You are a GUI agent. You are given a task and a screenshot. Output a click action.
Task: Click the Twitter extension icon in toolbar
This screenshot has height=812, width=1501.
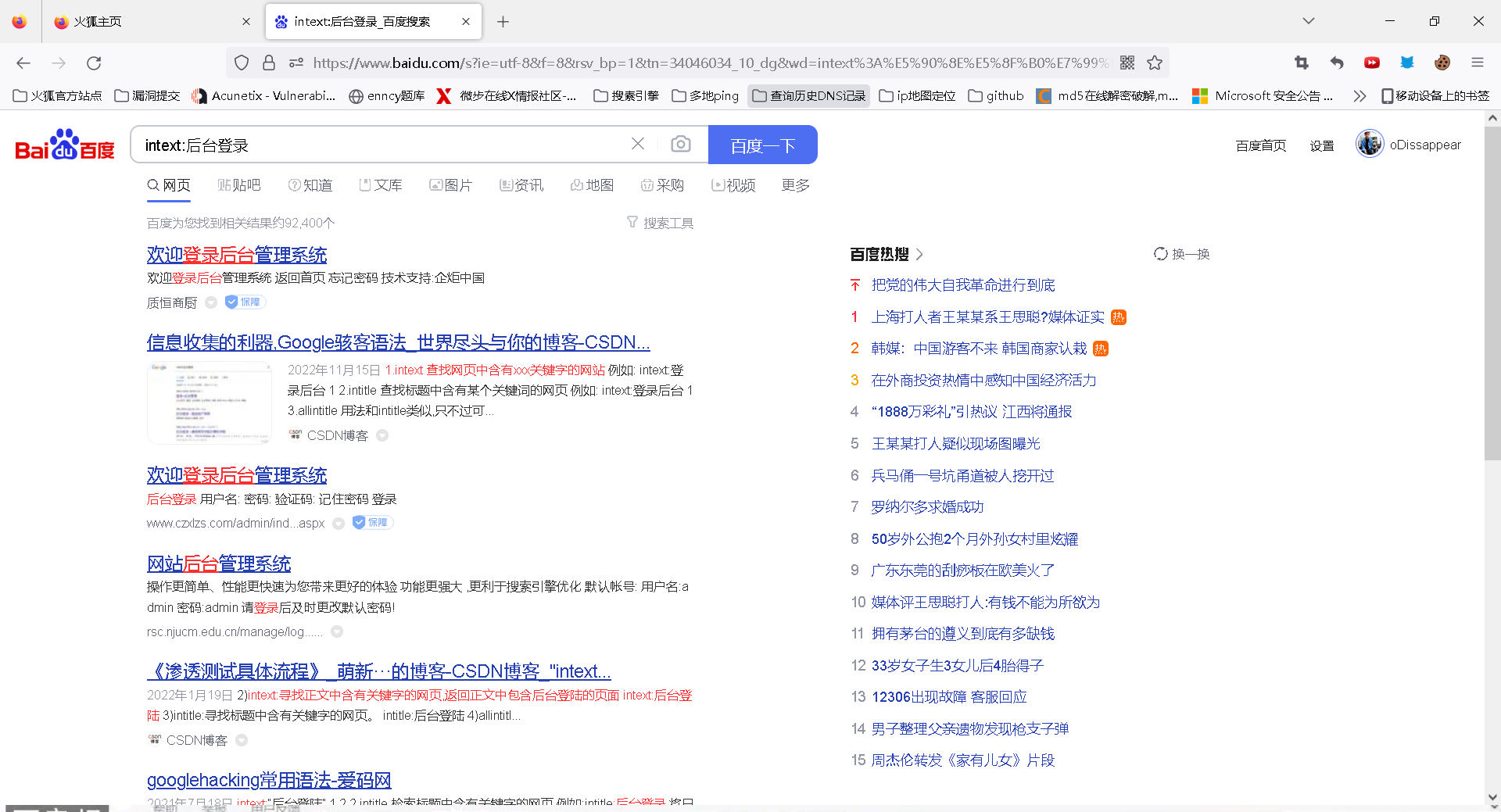point(1407,63)
